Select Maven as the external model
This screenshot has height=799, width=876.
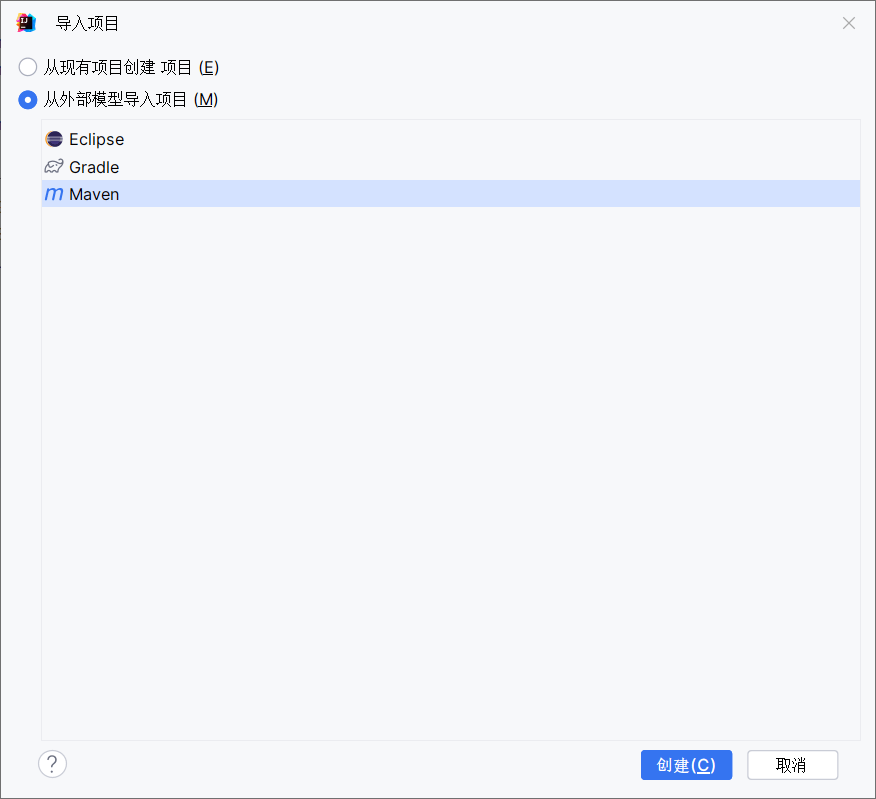pyautogui.click(x=94, y=194)
